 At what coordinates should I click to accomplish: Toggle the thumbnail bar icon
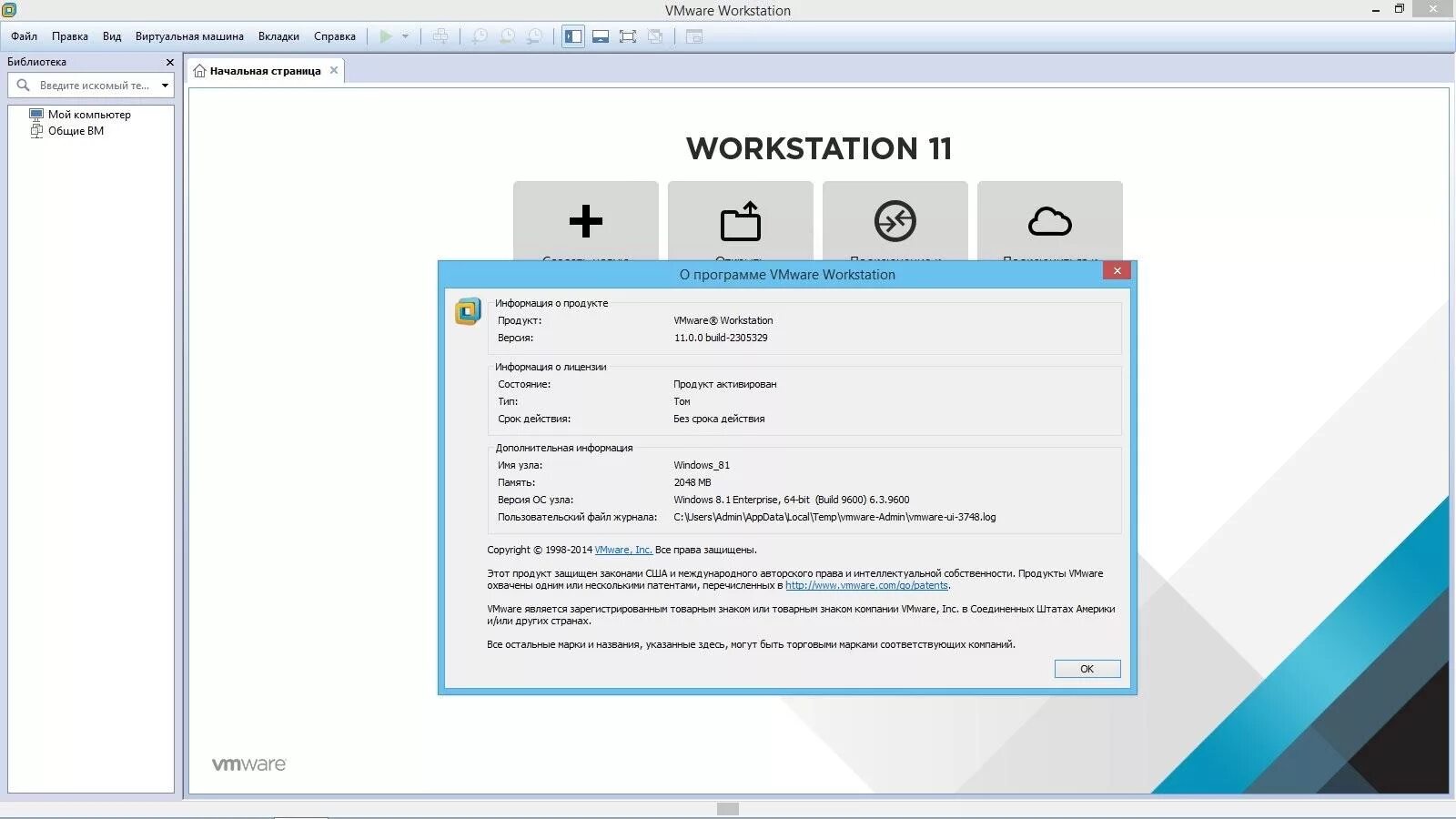click(601, 36)
